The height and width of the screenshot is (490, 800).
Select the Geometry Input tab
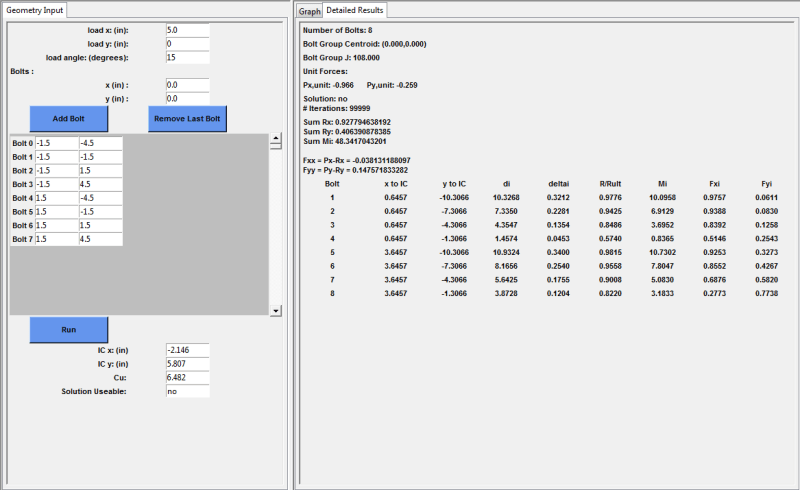point(35,10)
